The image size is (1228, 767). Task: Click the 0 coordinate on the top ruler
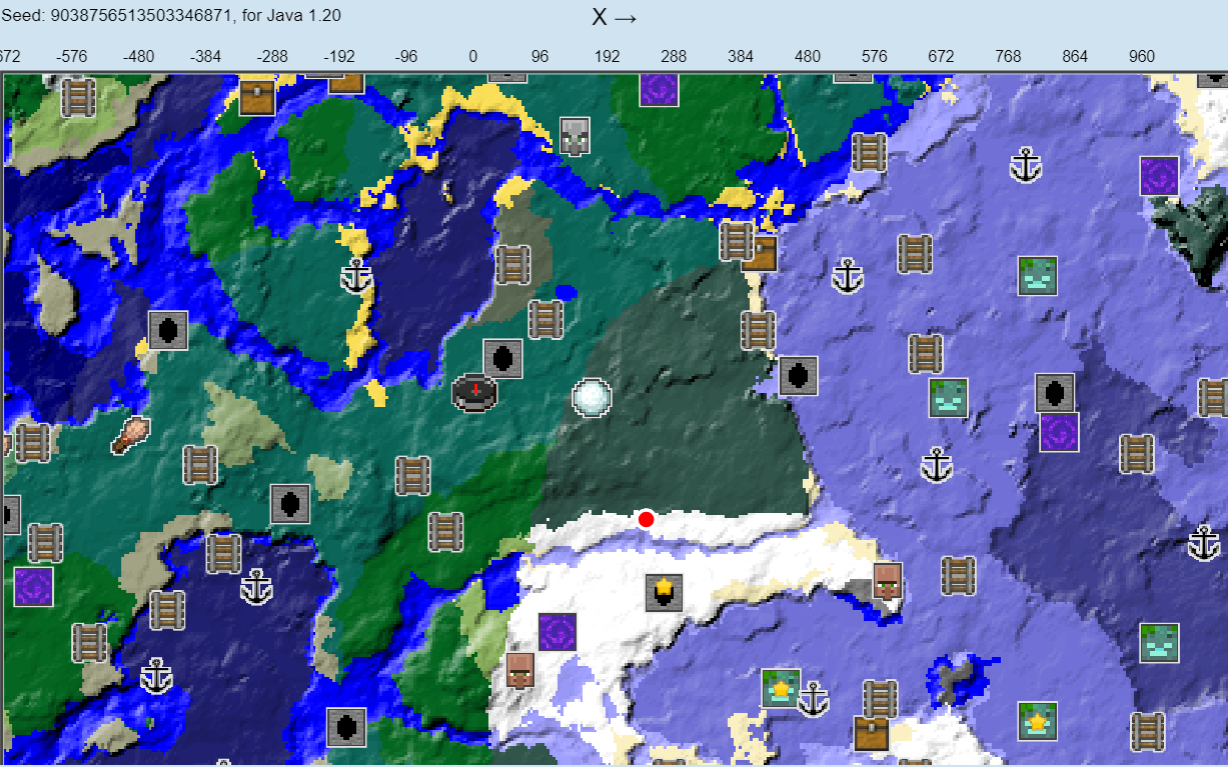coord(472,57)
